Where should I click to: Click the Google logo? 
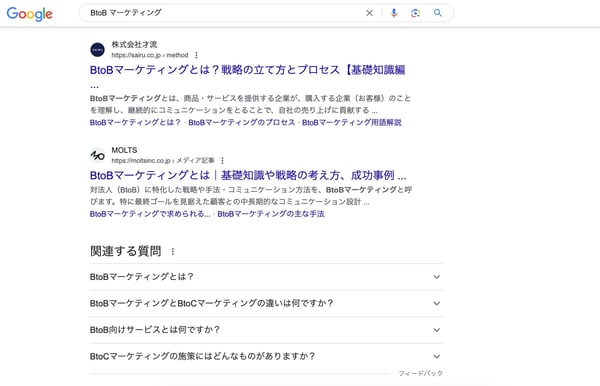29,14
